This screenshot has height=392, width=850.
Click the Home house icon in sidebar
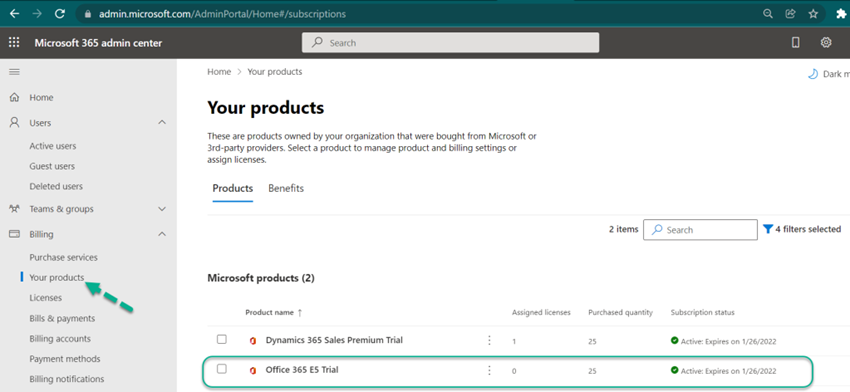click(x=15, y=98)
